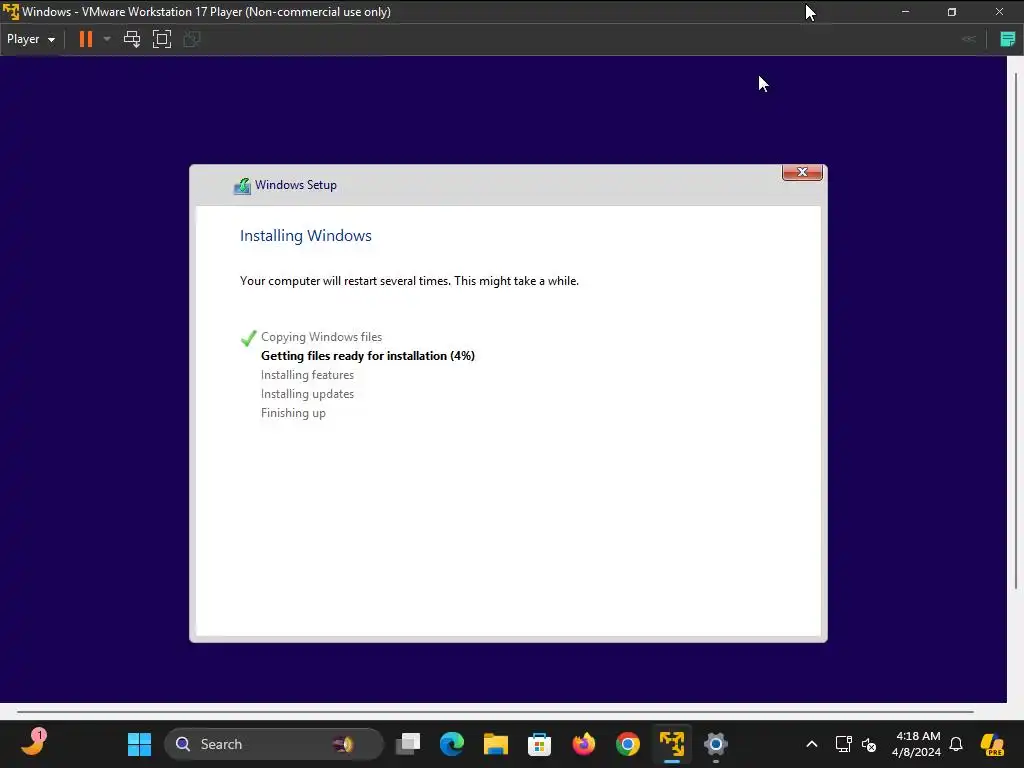Select 'Getting files ready for installation (4%)' text
The image size is (1024, 768).
click(x=368, y=356)
